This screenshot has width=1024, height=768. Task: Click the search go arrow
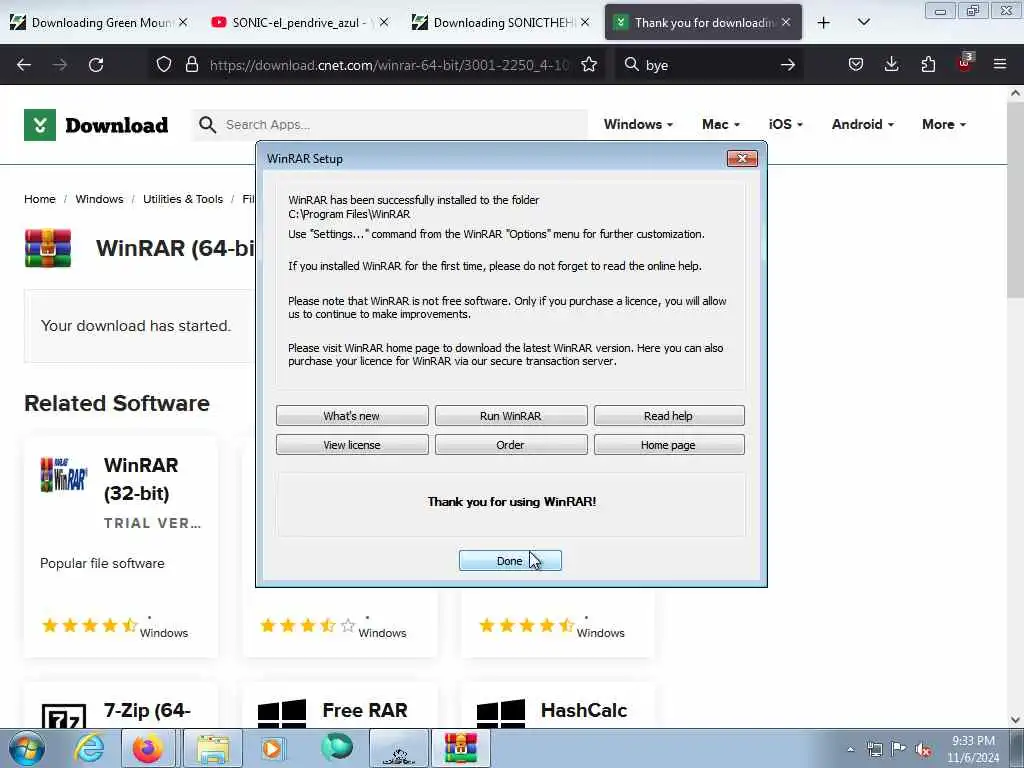[x=788, y=65]
